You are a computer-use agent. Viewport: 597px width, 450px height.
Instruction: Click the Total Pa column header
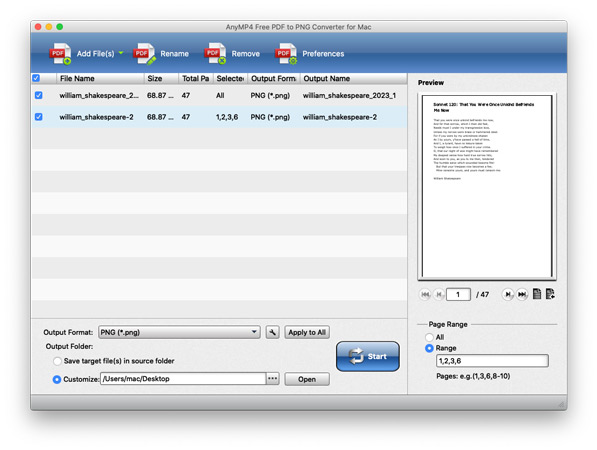pyautogui.click(x=196, y=78)
